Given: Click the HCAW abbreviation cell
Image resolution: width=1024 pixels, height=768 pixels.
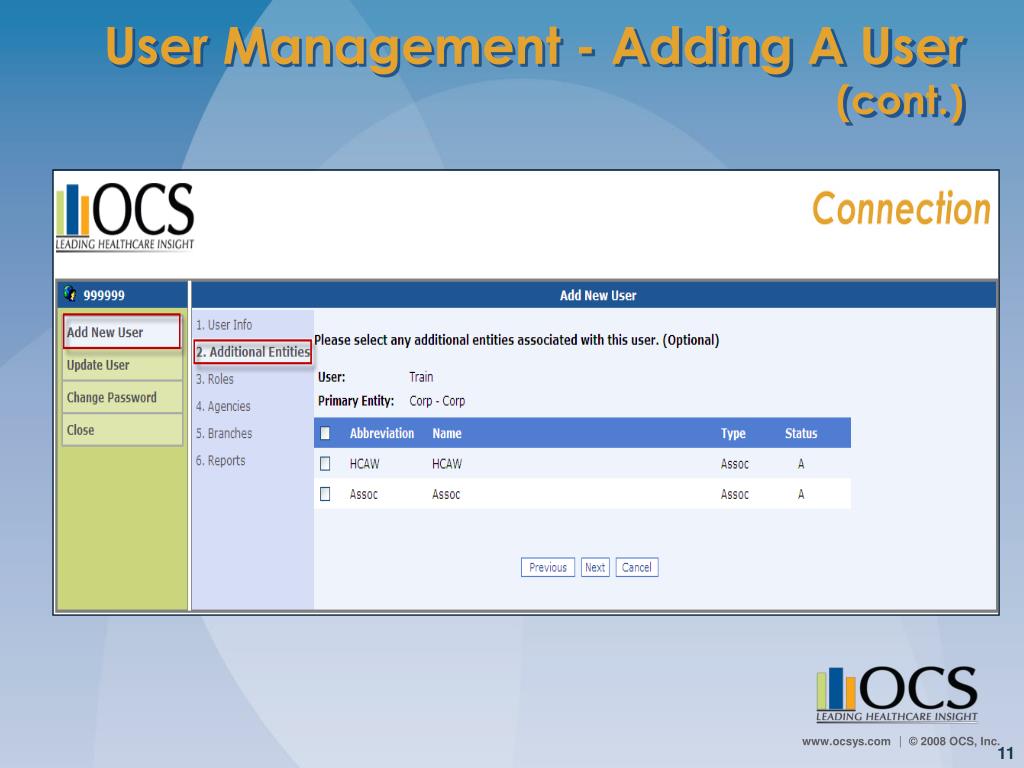Looking at the screenshot, I should [x=364, y=464].
